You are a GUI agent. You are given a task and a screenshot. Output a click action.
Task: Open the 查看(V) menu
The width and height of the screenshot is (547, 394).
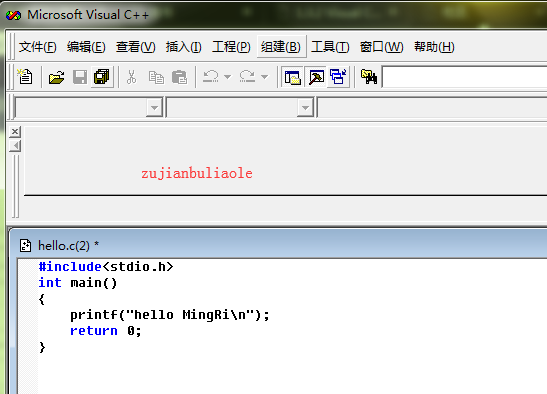136,47
